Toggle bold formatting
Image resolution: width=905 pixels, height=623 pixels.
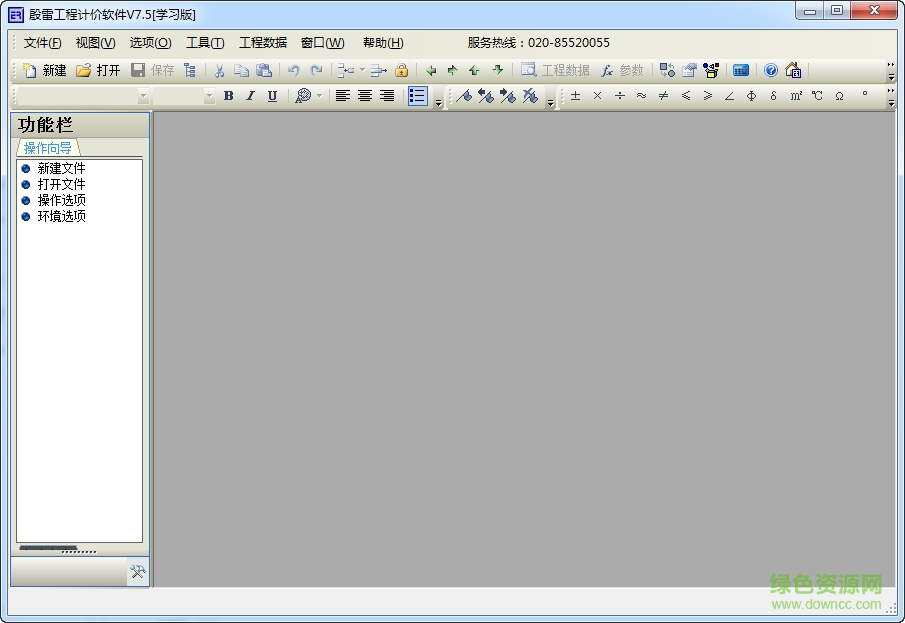click(228, 96)
